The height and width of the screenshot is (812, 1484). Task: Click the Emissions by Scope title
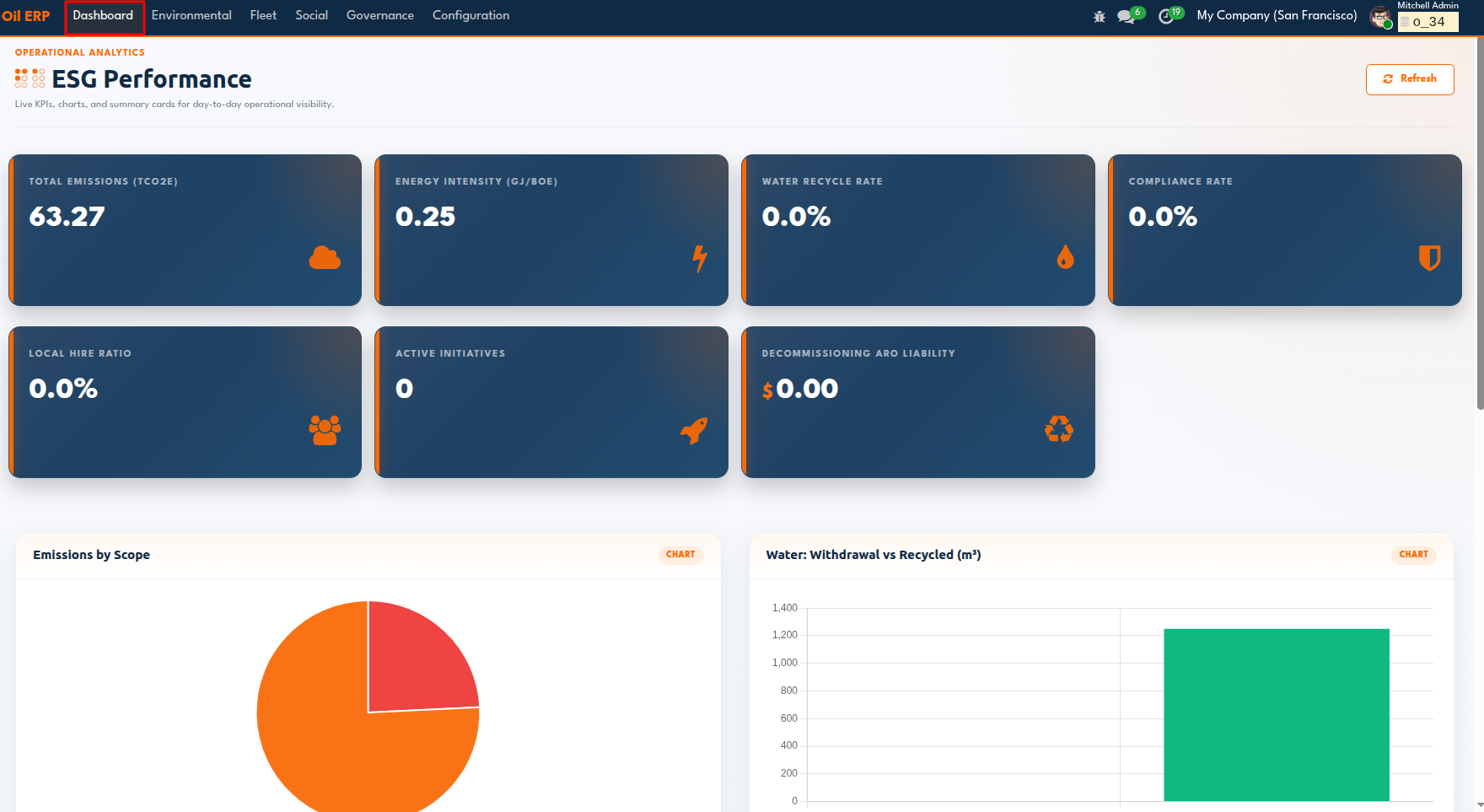tap(91, 555)
